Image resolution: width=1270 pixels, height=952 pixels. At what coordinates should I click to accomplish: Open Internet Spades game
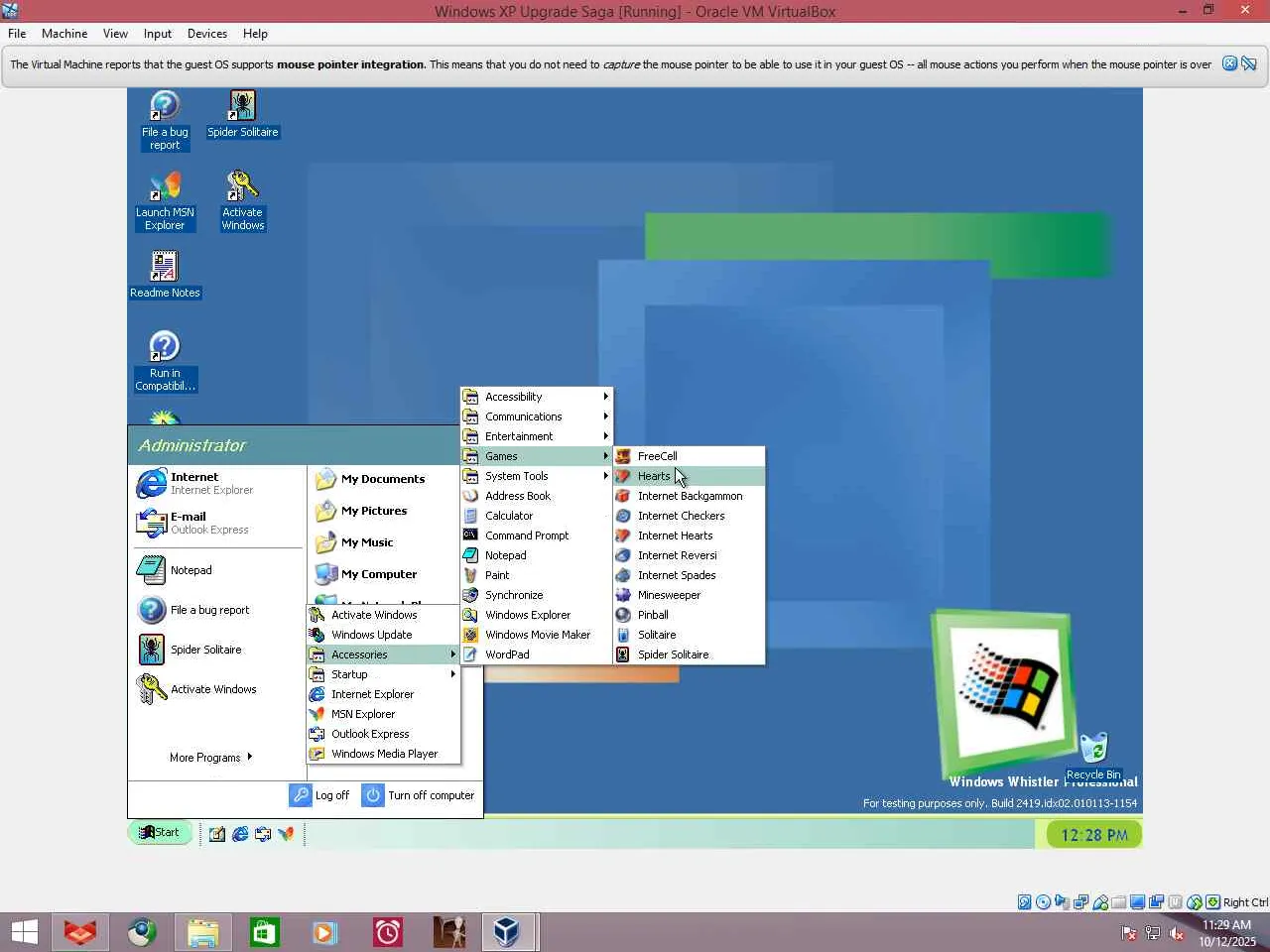pyautogui.click(x=690, y=575)
